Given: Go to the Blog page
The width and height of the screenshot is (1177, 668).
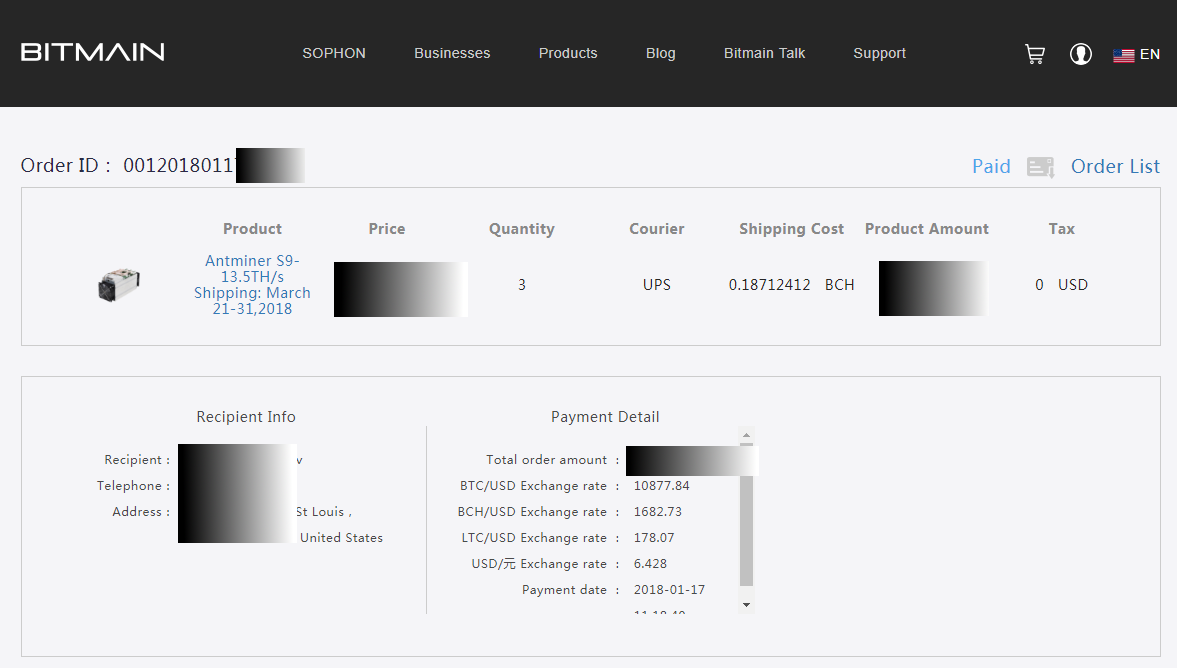Looking at the screenshot, I should [661, 53].
